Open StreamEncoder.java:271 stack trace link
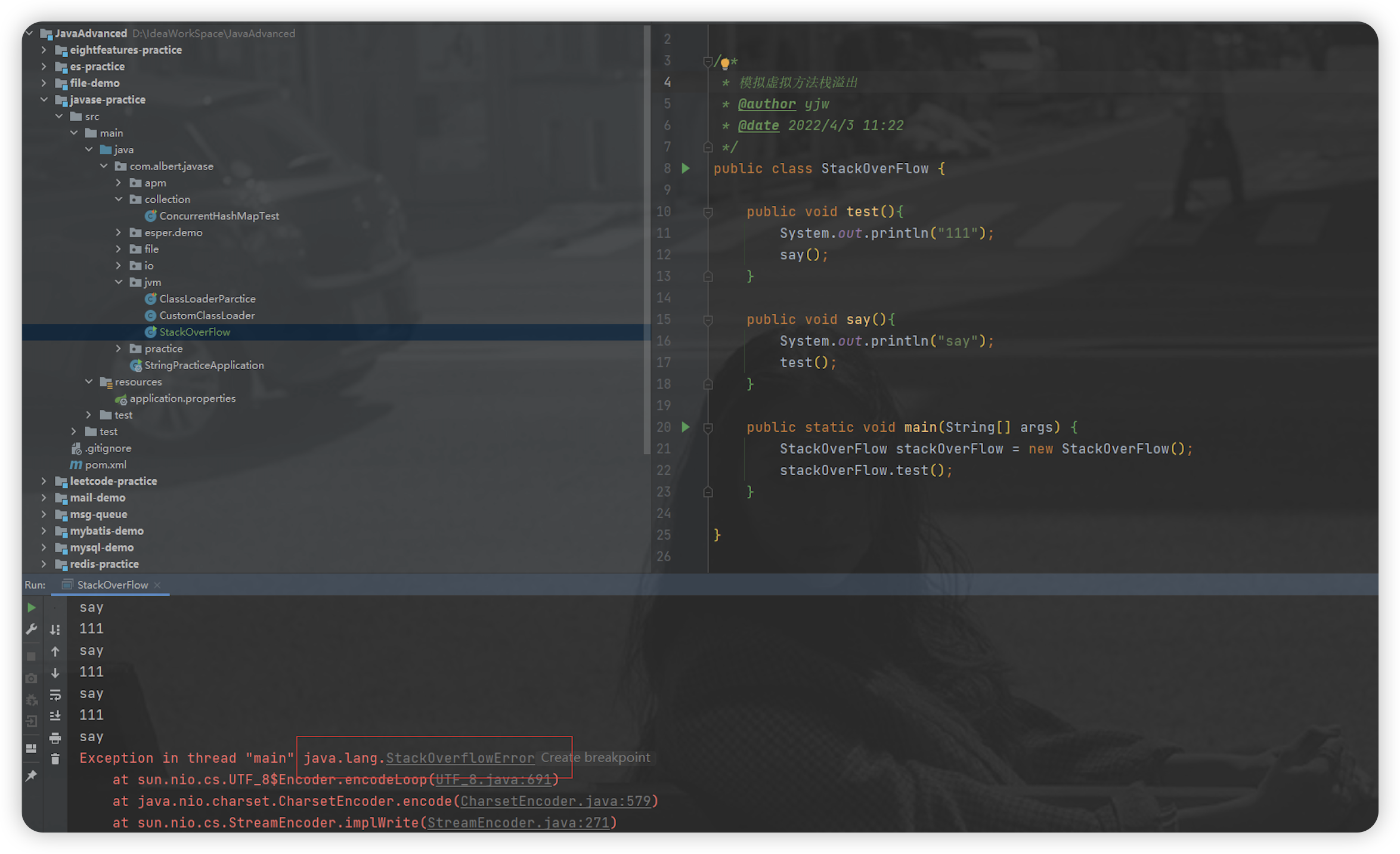 [518, 822]
